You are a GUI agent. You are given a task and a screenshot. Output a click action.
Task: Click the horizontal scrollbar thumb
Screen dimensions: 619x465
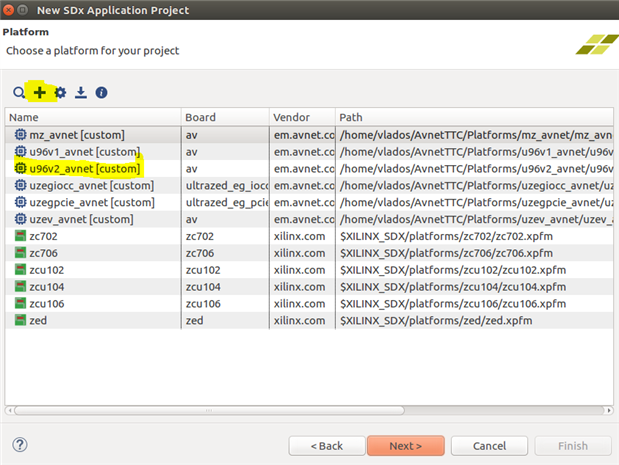tap(209, 411)
